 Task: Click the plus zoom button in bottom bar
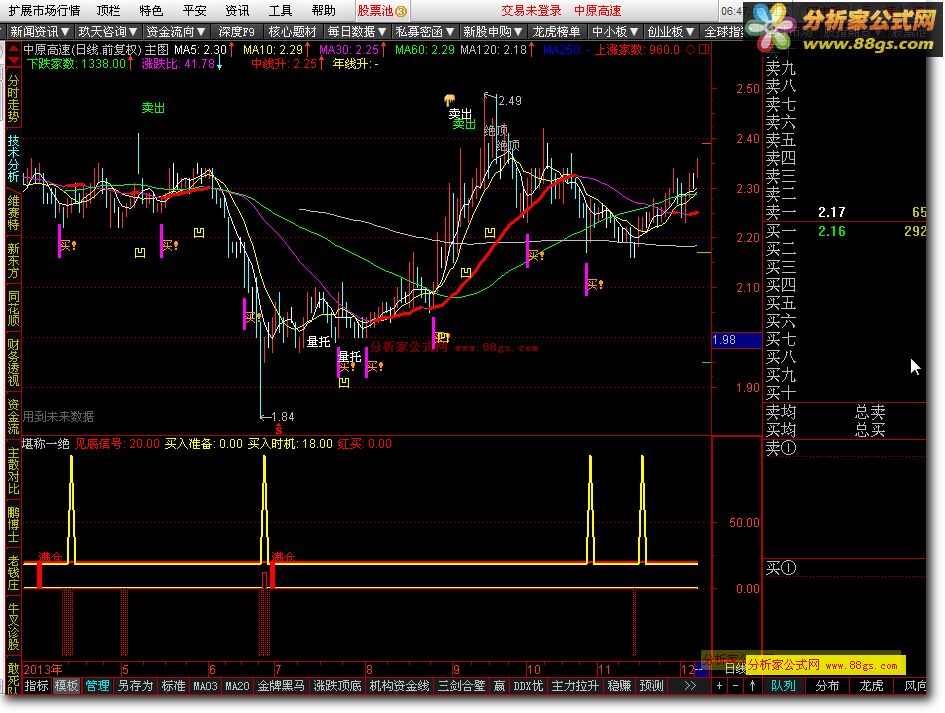[719, 686]
